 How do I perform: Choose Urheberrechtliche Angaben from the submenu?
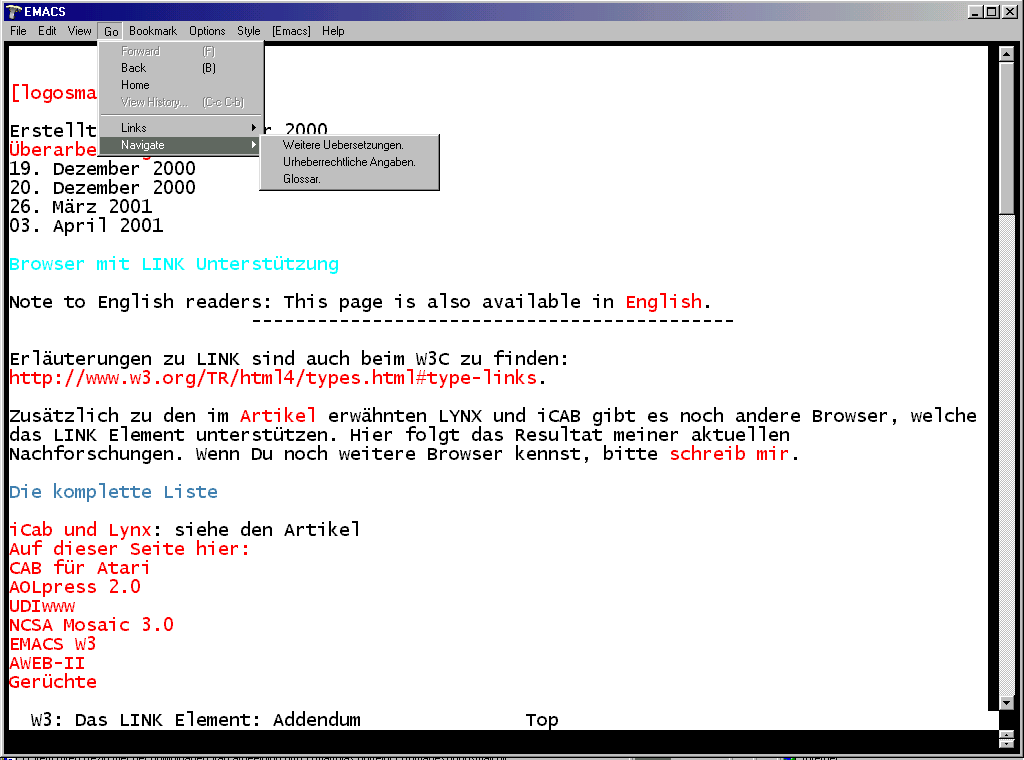tap(349, 162)
